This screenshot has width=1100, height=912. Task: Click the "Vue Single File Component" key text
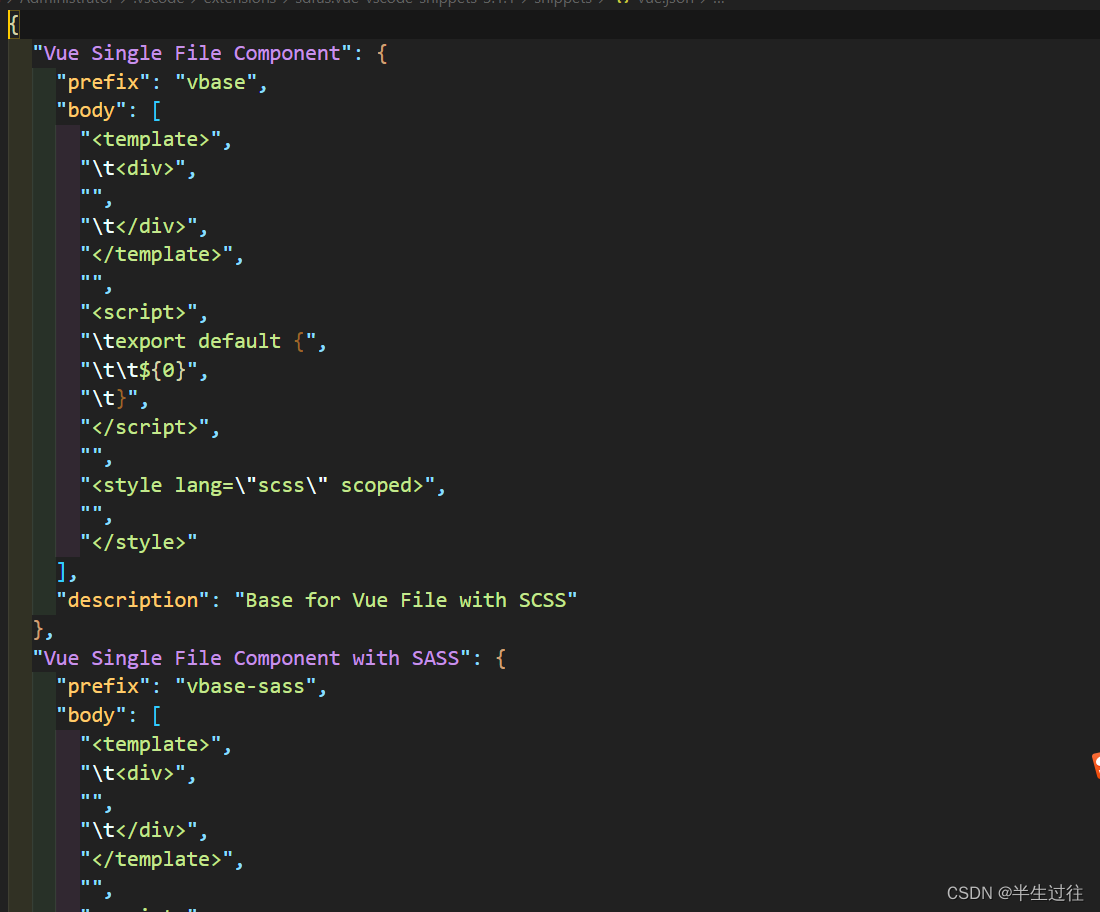192,54
